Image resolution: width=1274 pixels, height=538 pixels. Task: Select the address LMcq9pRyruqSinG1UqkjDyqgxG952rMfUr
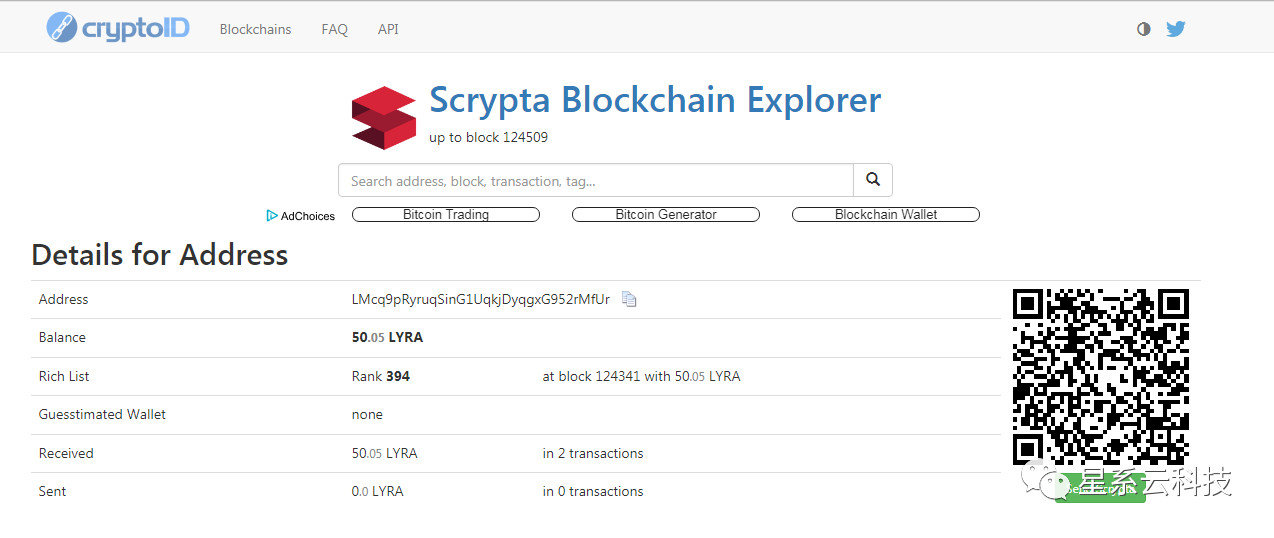[x=481, y=299]
